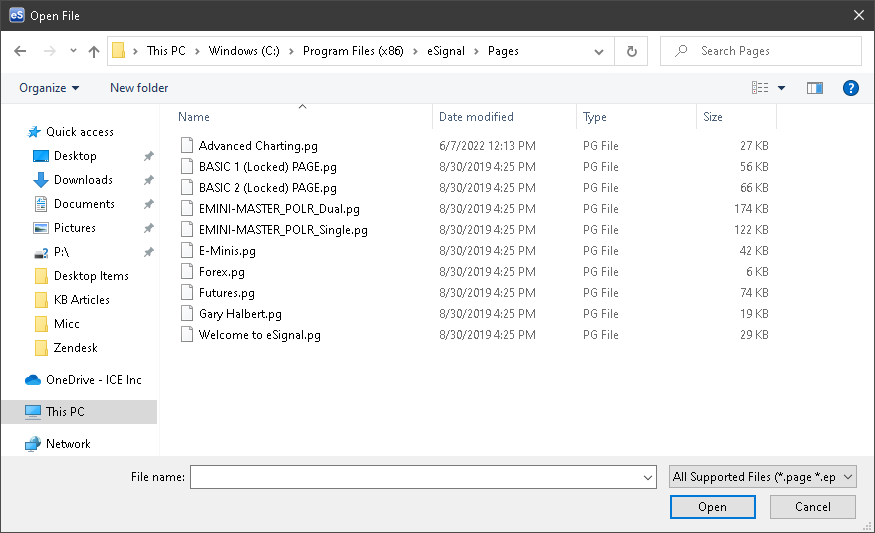The width and height of the screenshot is (875, 533).
Task: Select This PC in the breadcrumb
Action: pyautogui.click(x=166, y=51)
